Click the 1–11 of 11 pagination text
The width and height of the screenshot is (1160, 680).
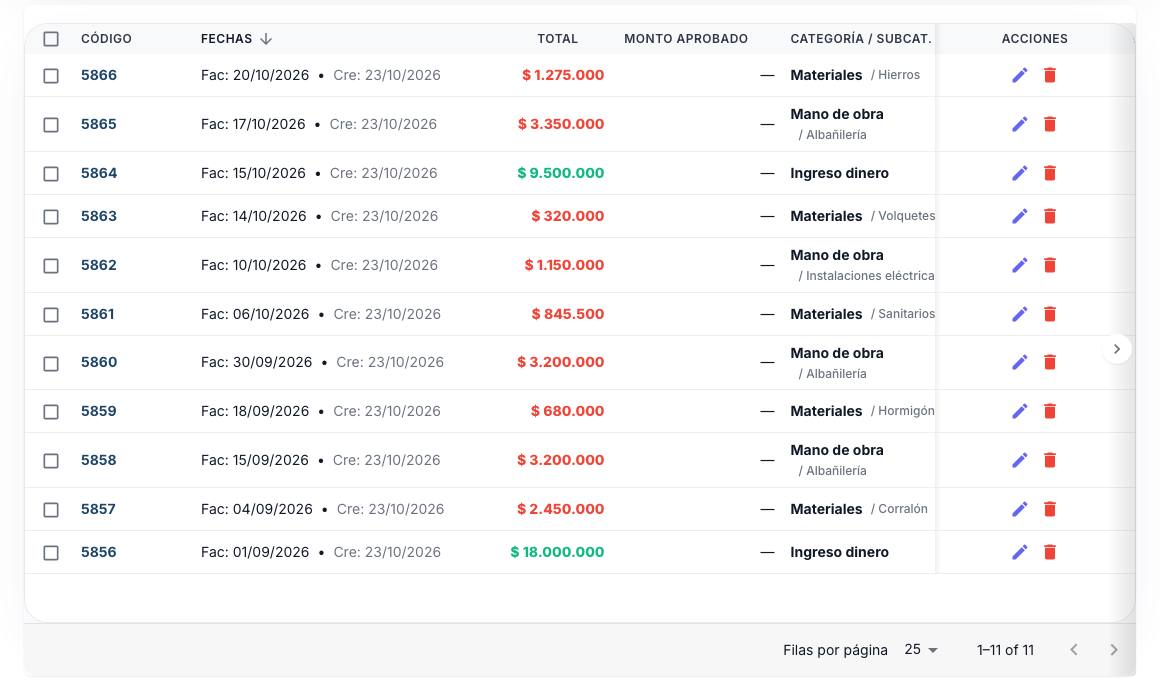[x=1005, y=650]
